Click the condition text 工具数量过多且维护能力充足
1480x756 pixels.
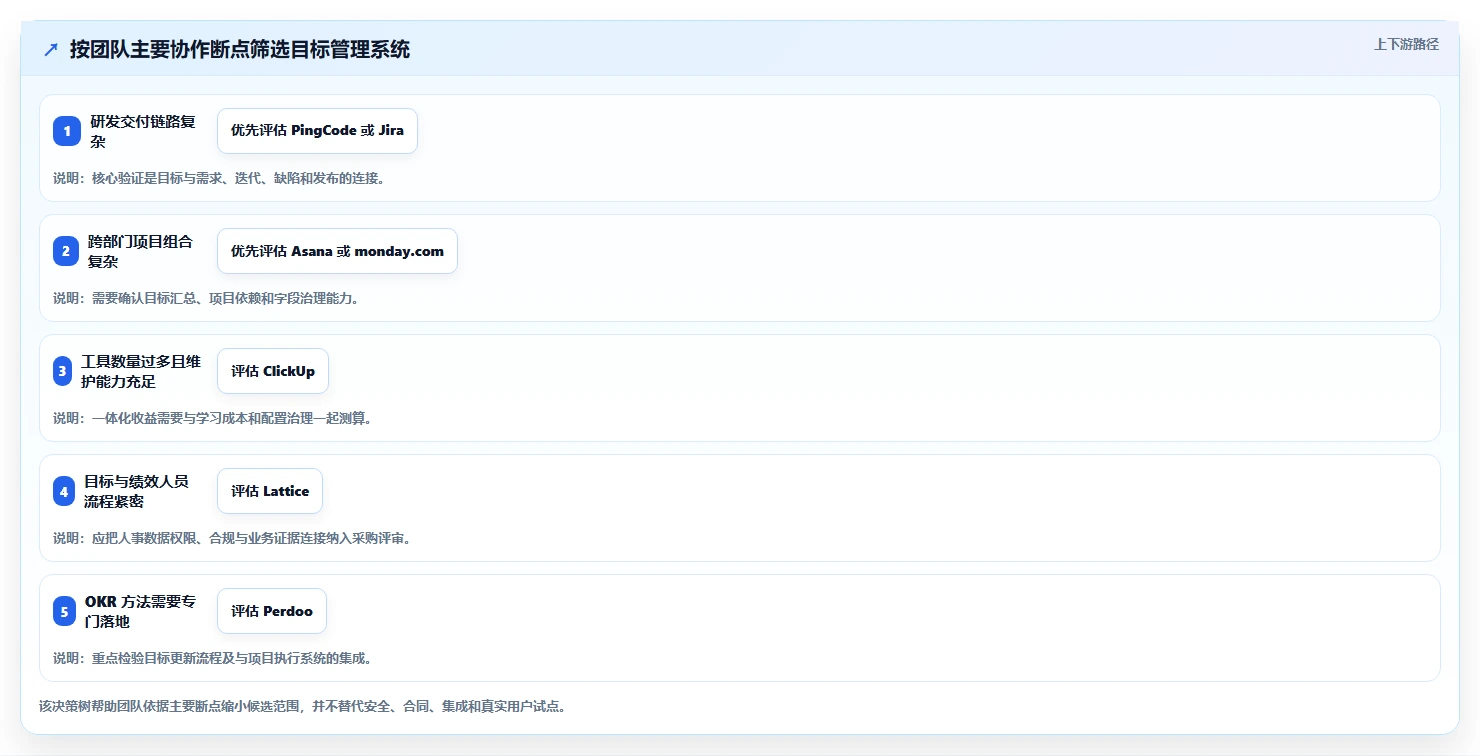coord(141,371)
